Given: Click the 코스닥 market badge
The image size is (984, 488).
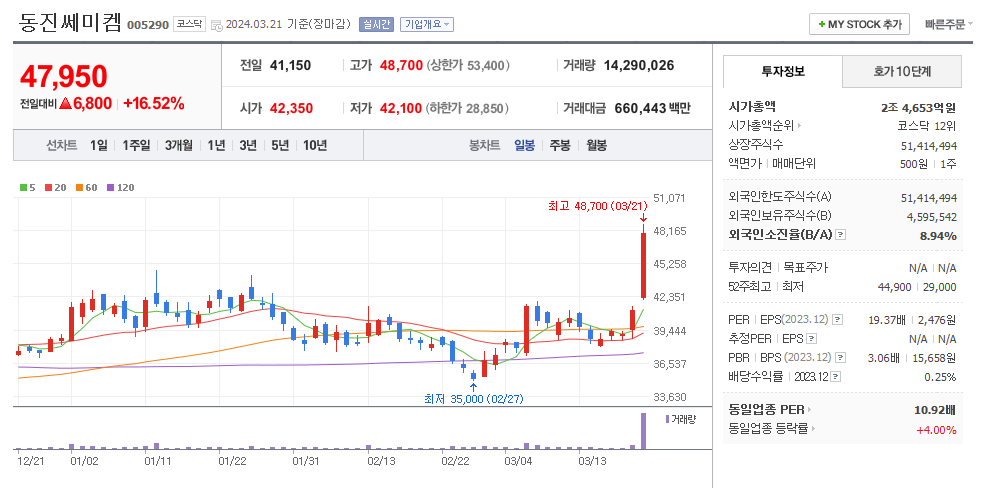Looking at the screenshot, I should [189, 24].
